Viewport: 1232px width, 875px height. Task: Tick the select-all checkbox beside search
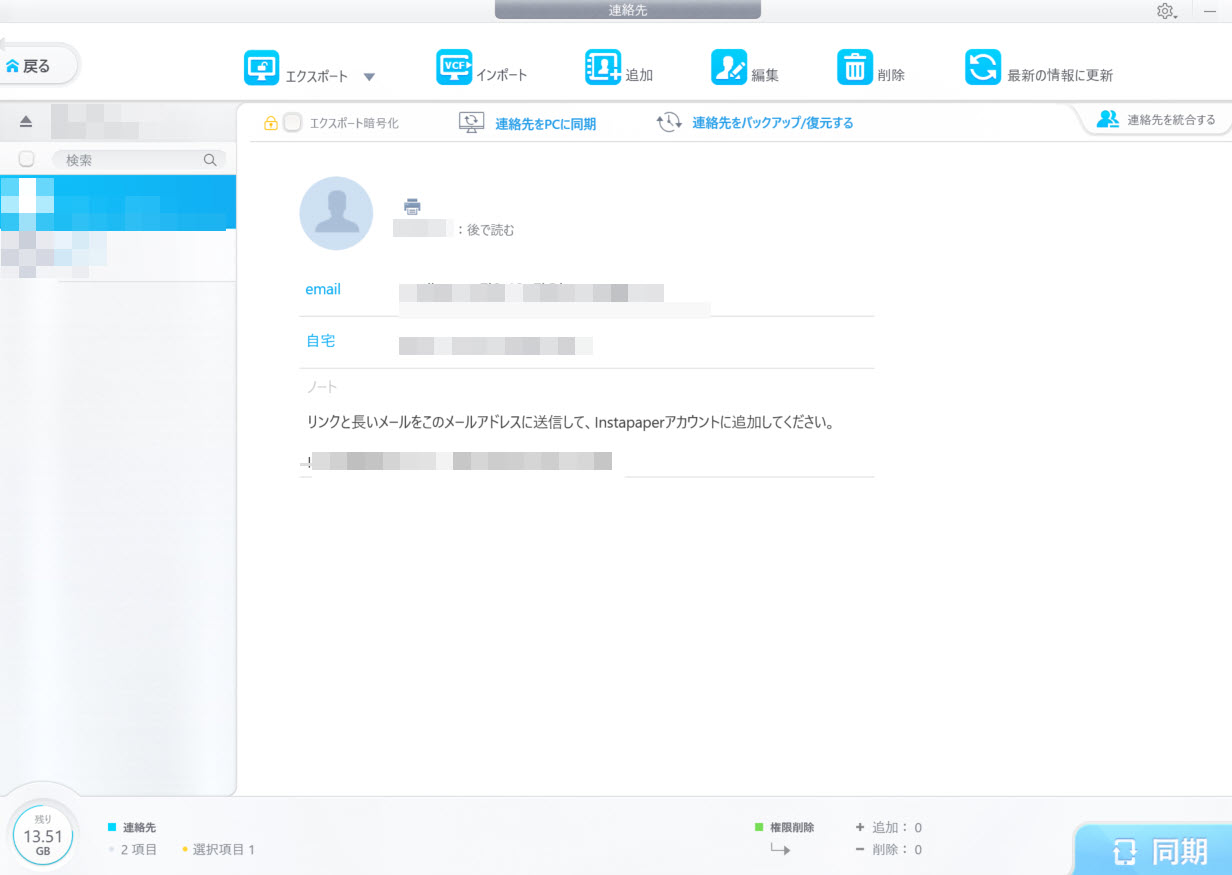point(27,159)
